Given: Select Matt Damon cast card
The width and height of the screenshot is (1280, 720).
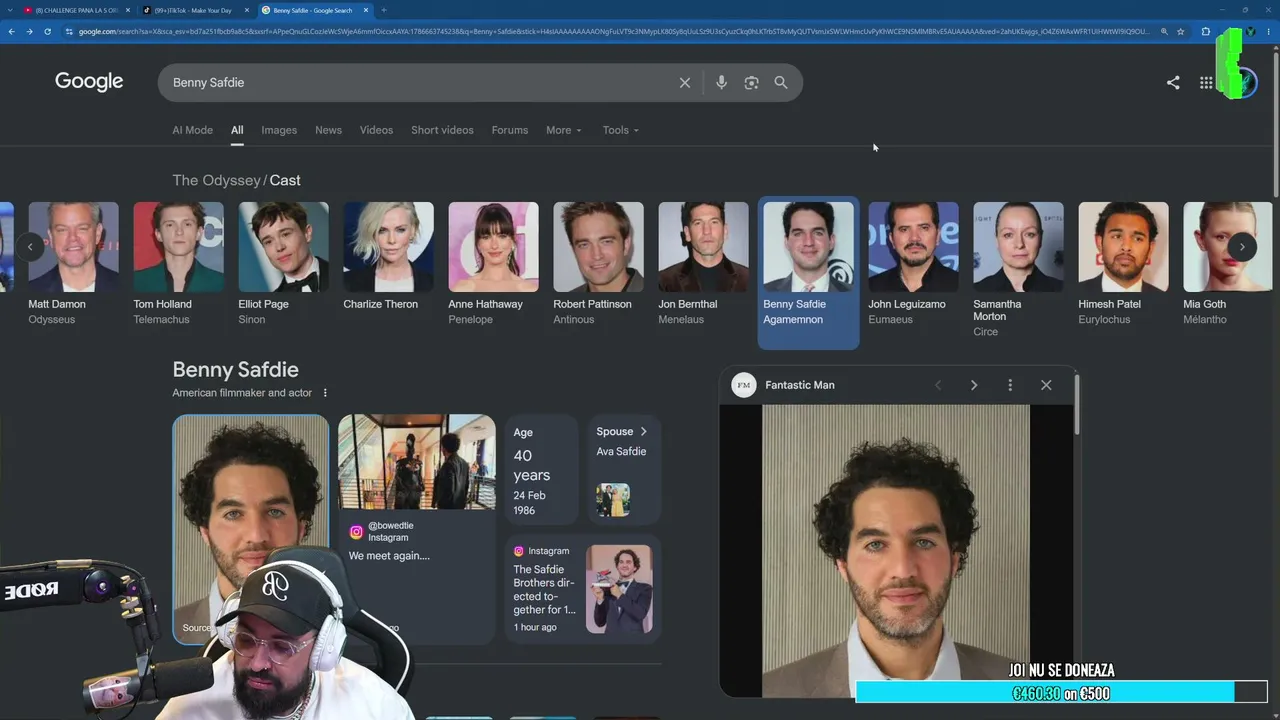Looking at the screenshot, I should 73,264.
